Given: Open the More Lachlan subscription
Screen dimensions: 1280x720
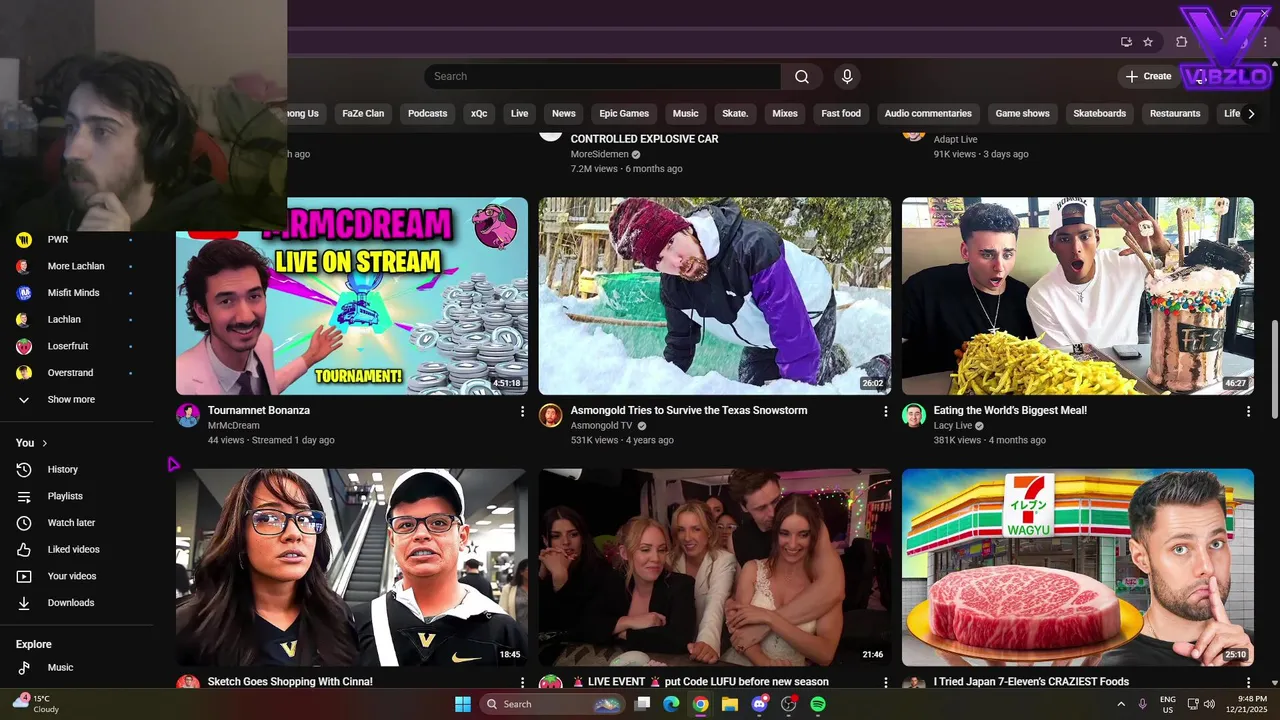Looking at the screenshot, I should (76, 266).
